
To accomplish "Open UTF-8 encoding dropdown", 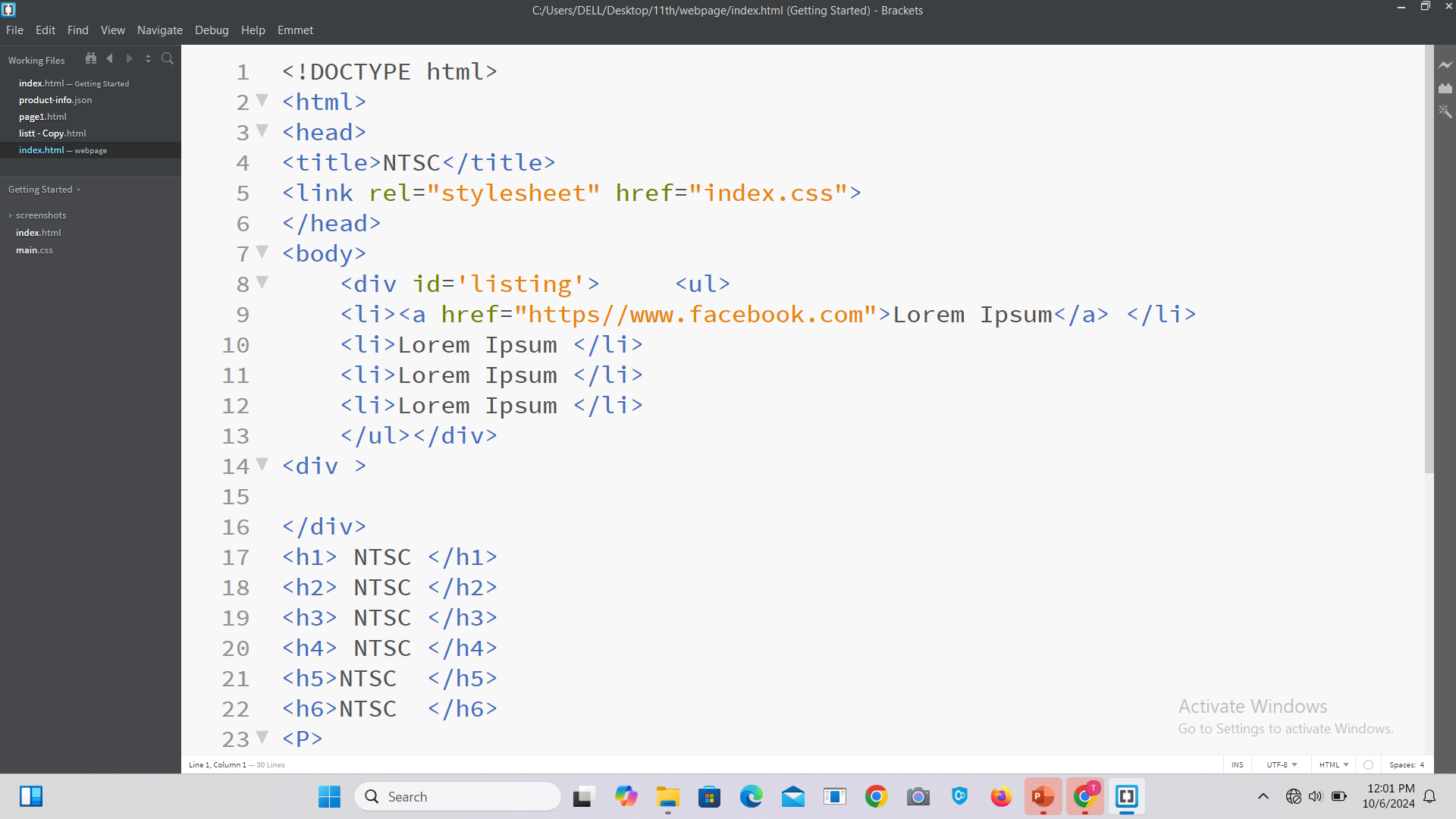I will point(1282,764).
